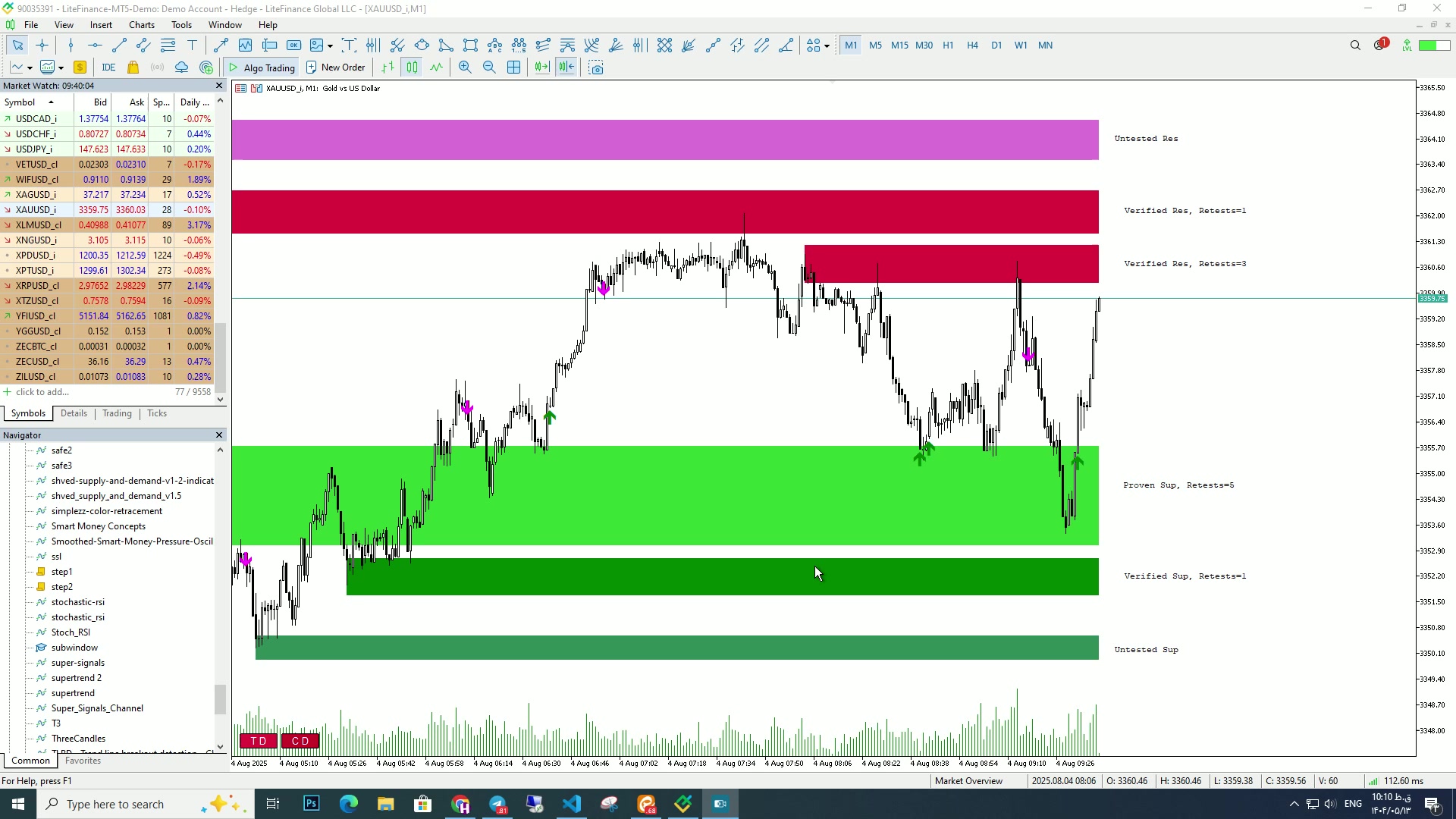This screenshot has height=819, width=1456.
Task: Activate the crosshair tool
Action: (42, 45)
